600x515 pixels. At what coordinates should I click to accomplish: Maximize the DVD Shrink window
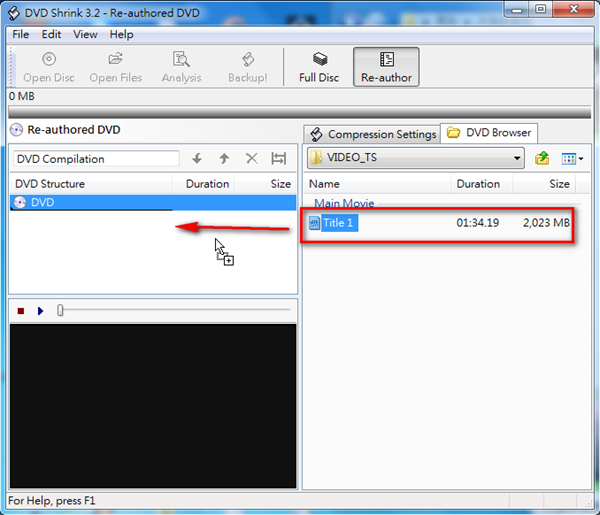[540, 9]
